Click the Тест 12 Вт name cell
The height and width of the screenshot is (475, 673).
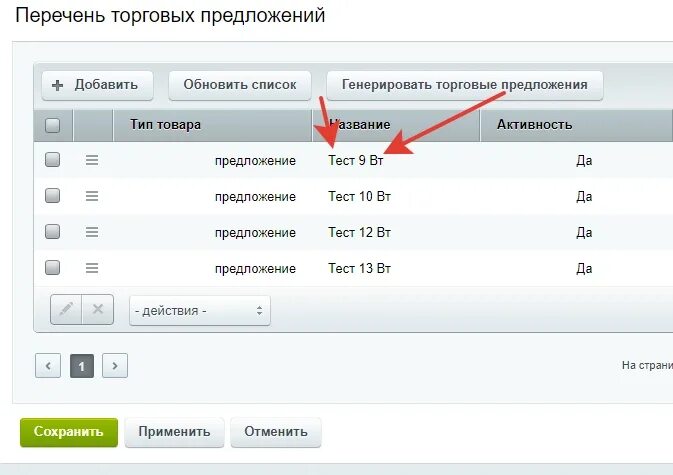tap(360, 233)
